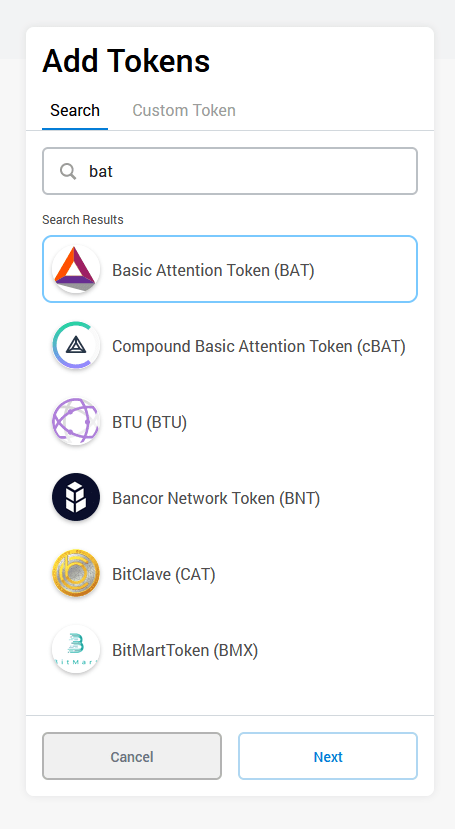This screenshot has width=455, height=829.
Task: Click the magnifier icon in search box
Action: pos(68,171)
